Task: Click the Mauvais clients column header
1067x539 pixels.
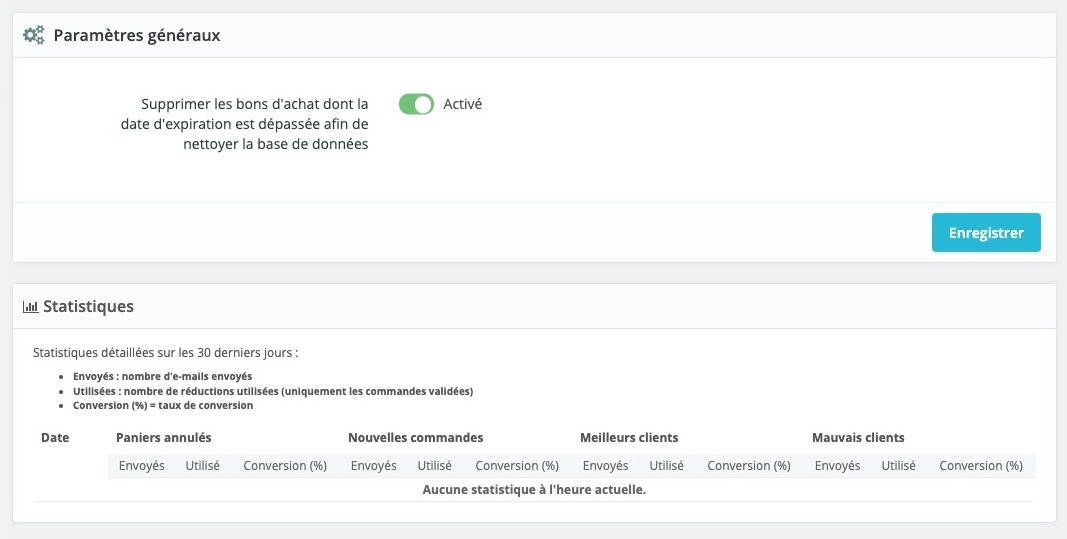Action: point(858,438)
